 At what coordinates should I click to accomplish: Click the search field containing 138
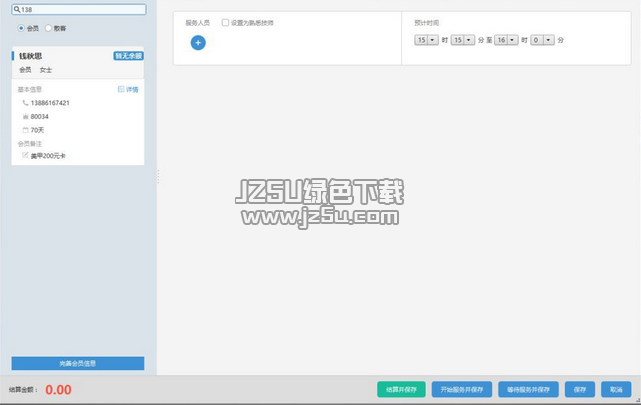coord(80,10)
